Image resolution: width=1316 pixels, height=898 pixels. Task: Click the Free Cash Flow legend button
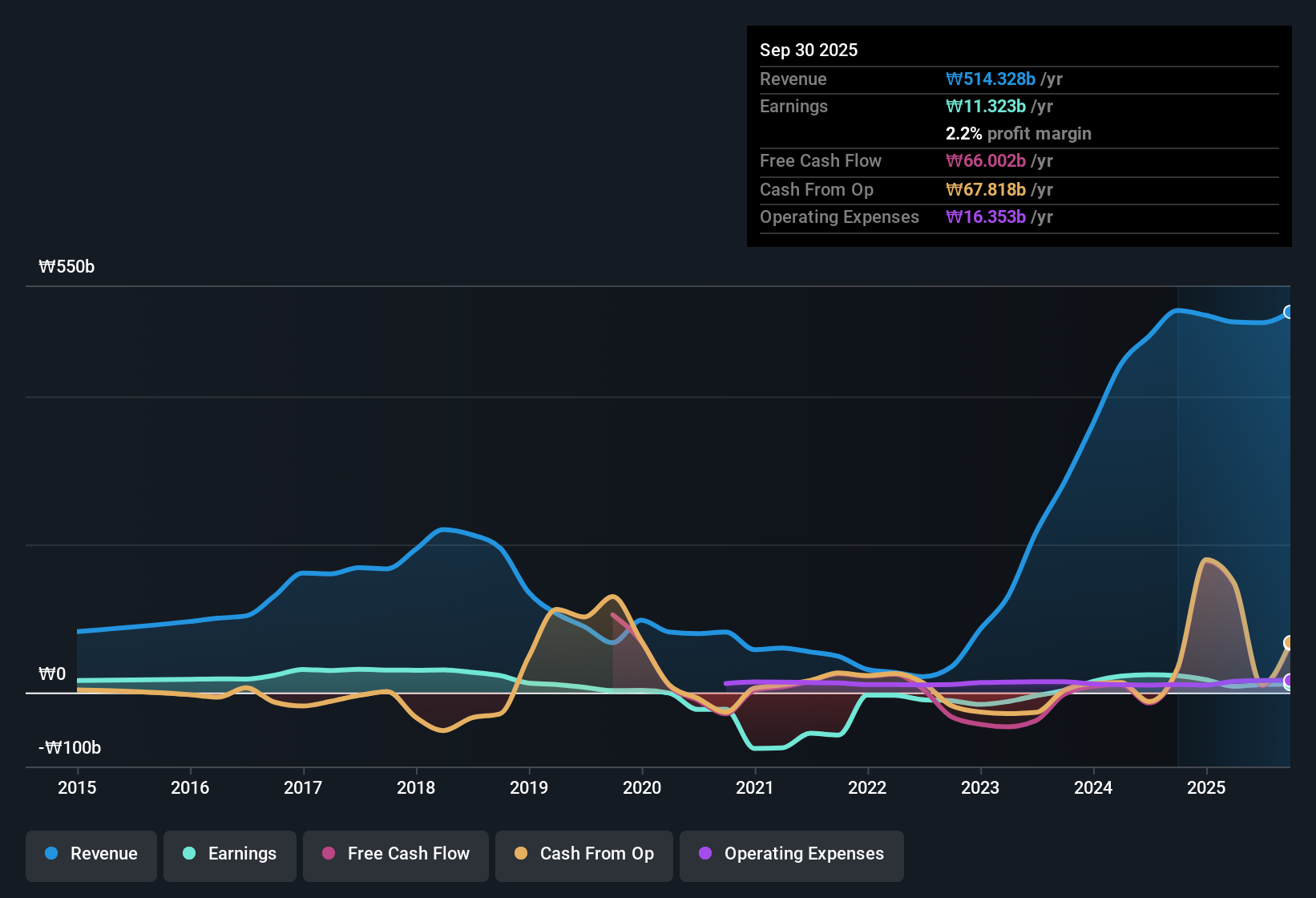click(x=395, y=854)
